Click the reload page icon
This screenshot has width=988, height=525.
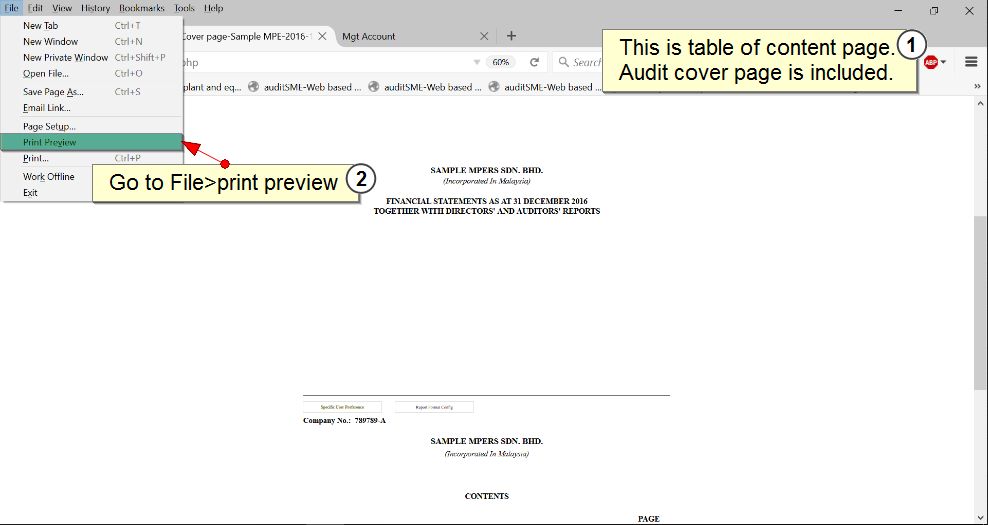[x=535, y=62]
